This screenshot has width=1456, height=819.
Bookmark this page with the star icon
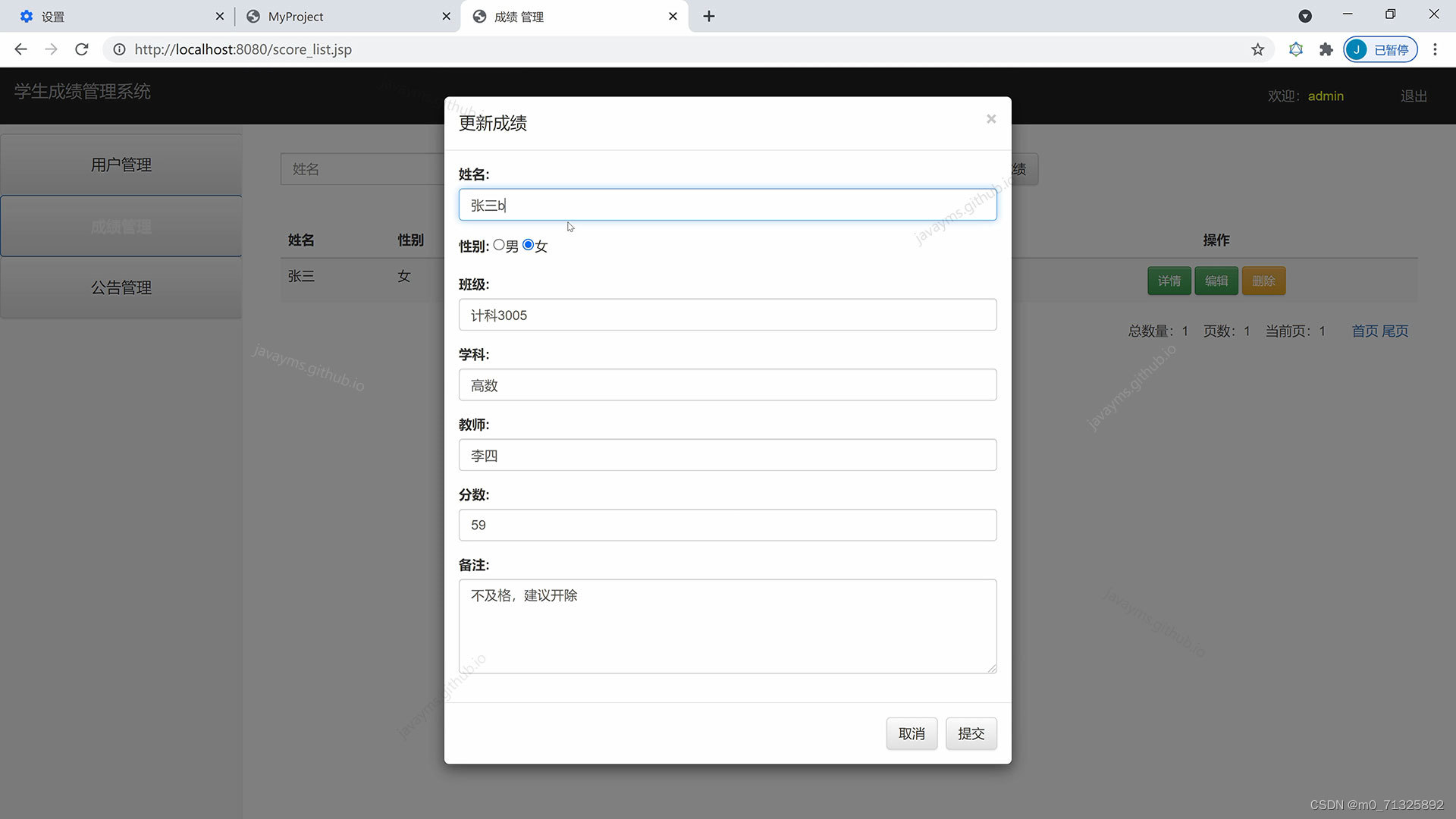(x=1257, y=49)
